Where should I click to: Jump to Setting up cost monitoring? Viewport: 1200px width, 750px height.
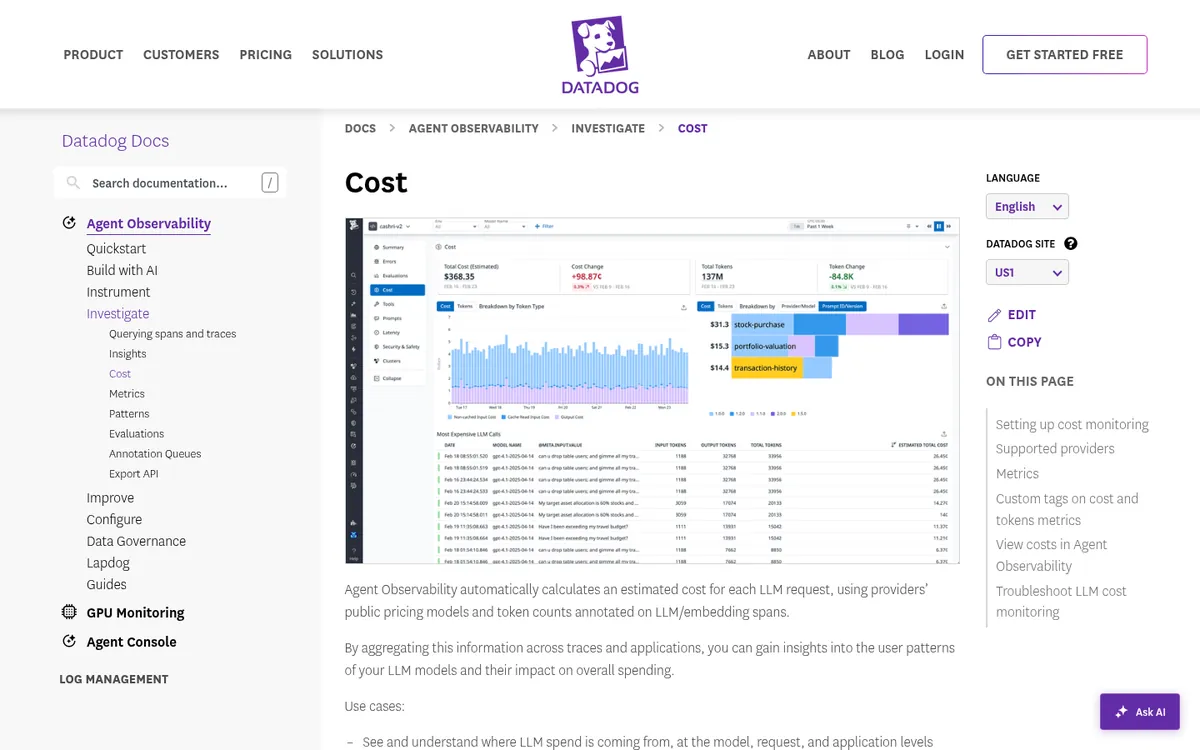(1072, 424)
